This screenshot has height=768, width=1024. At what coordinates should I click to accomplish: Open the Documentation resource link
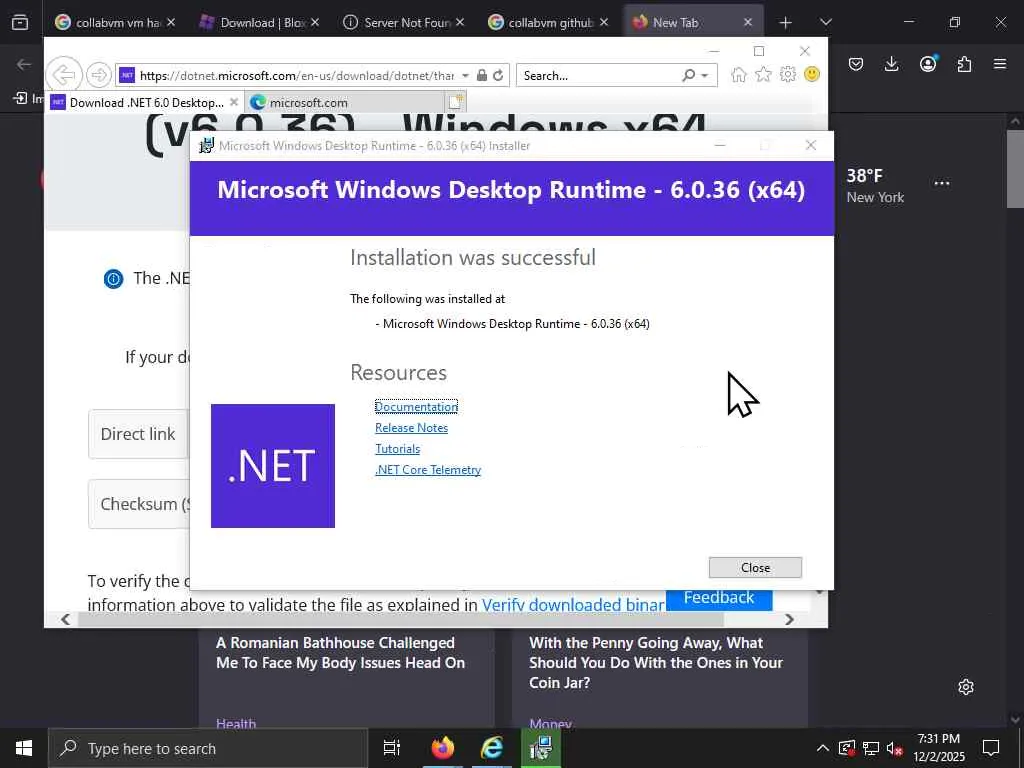416,406
